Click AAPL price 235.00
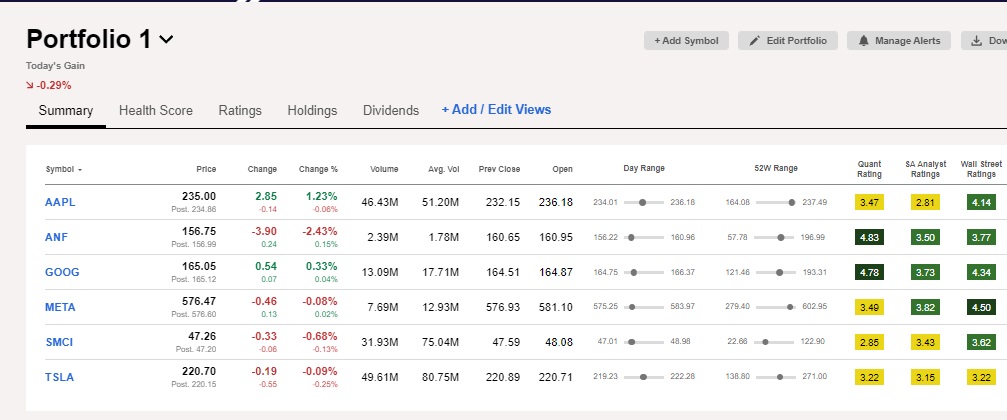The width and height of the screenshot is (1007, 420). [x=199, y=197]
